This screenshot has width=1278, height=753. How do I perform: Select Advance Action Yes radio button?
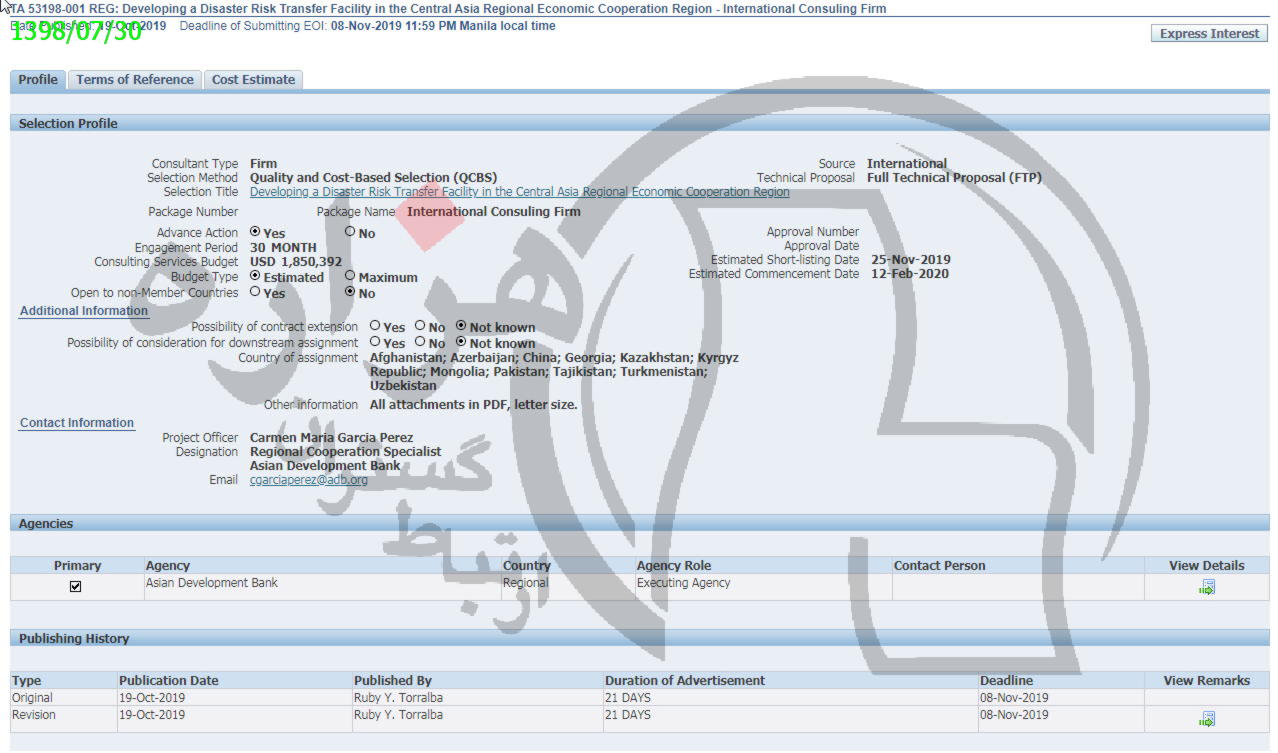(255, 232)
